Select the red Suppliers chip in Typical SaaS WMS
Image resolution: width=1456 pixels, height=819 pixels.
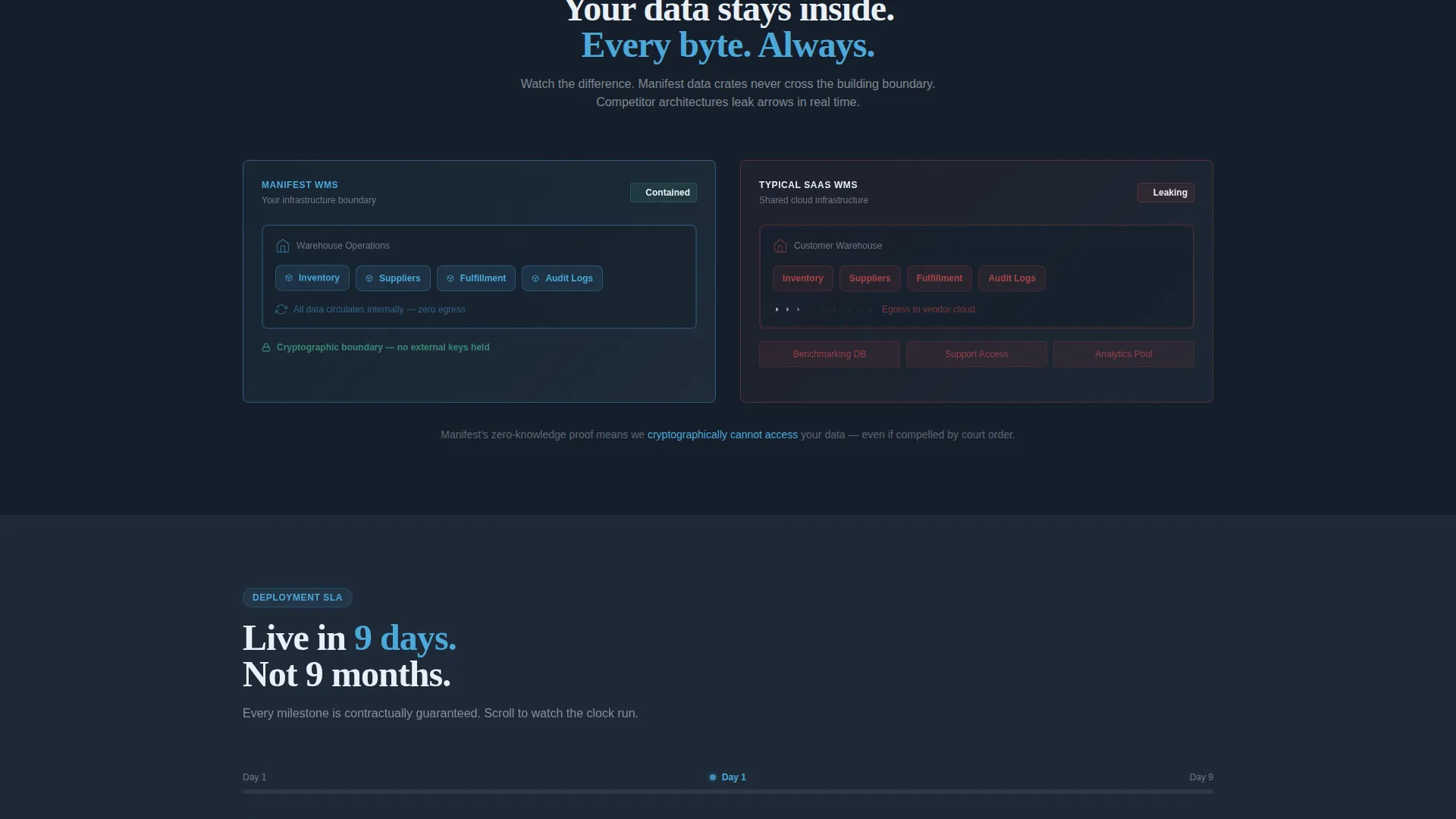870,278
